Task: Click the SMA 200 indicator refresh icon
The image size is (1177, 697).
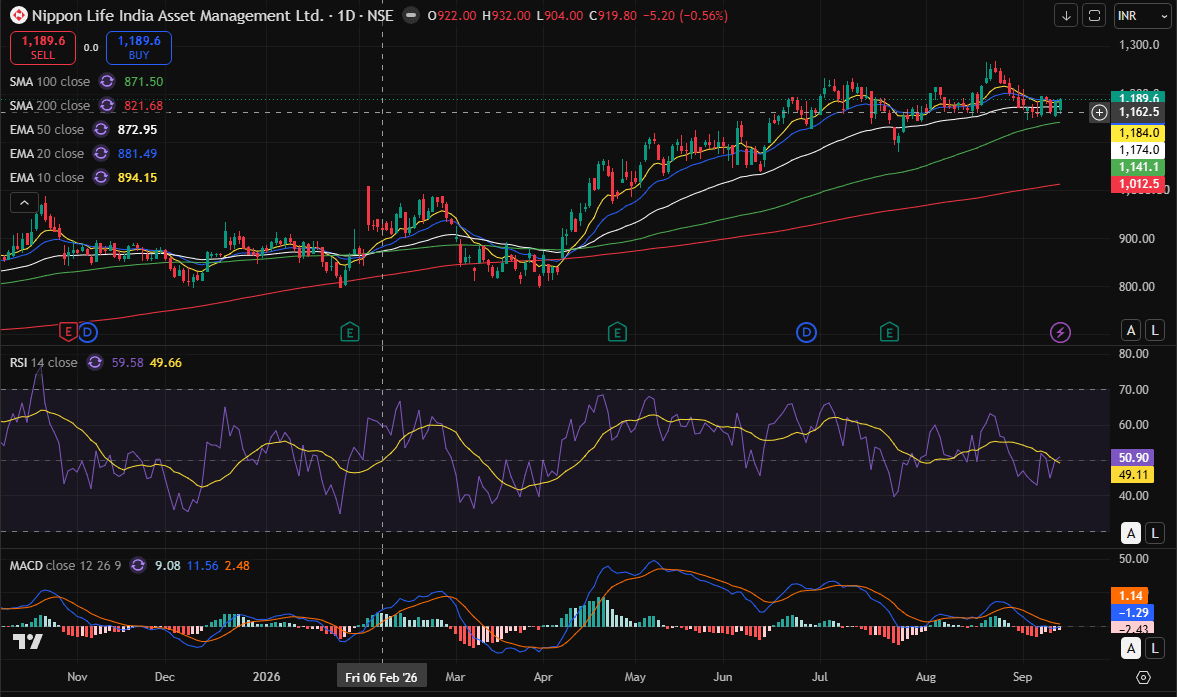Action: (107, 105)
